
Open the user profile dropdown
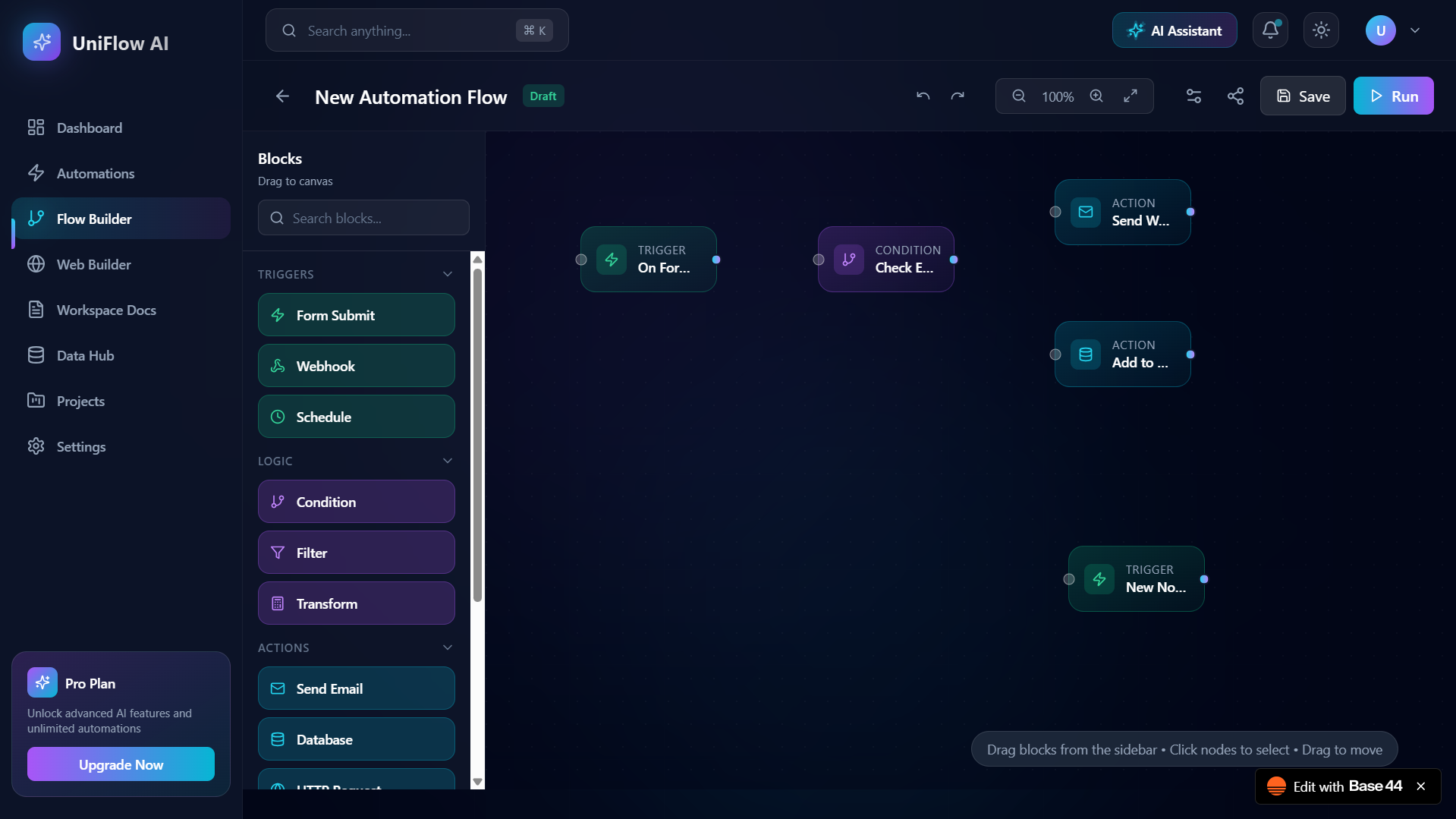1414,30
